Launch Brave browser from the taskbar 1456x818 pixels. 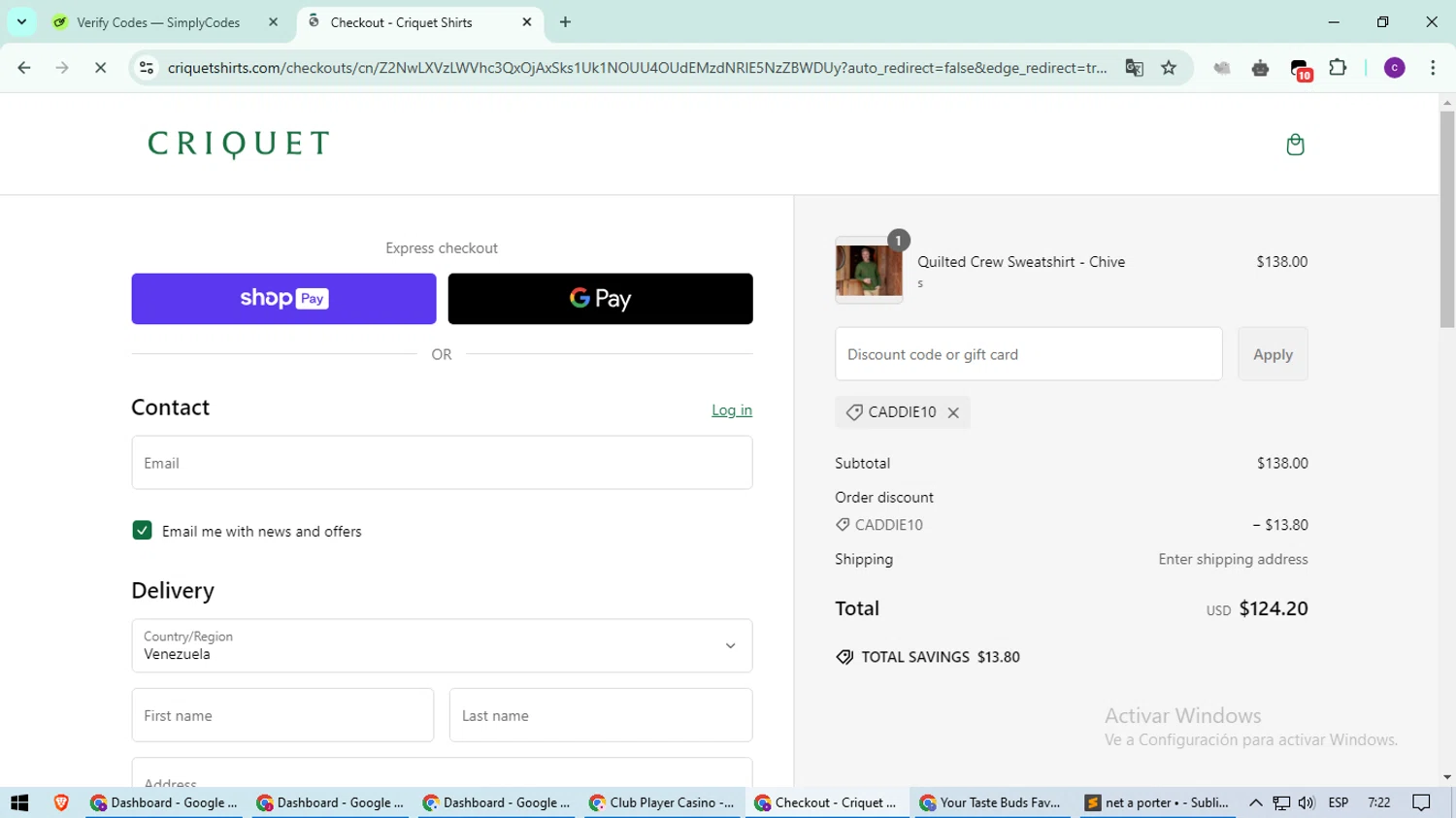tap(61, 802)
